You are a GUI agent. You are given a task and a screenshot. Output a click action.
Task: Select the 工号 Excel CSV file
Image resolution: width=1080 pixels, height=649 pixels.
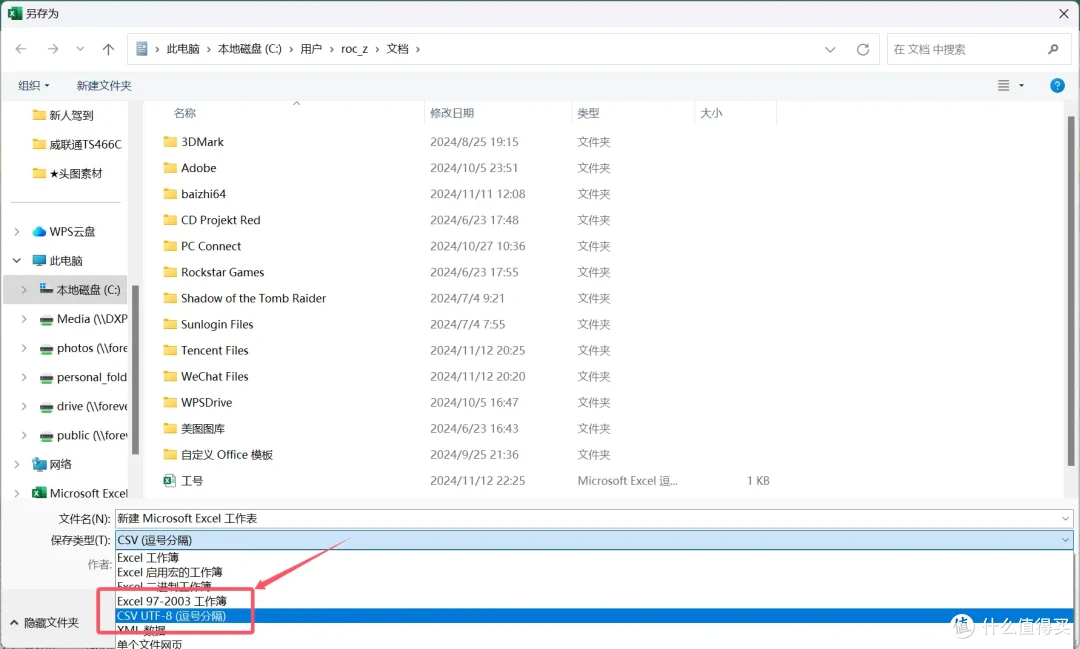[x=183, y=481]
